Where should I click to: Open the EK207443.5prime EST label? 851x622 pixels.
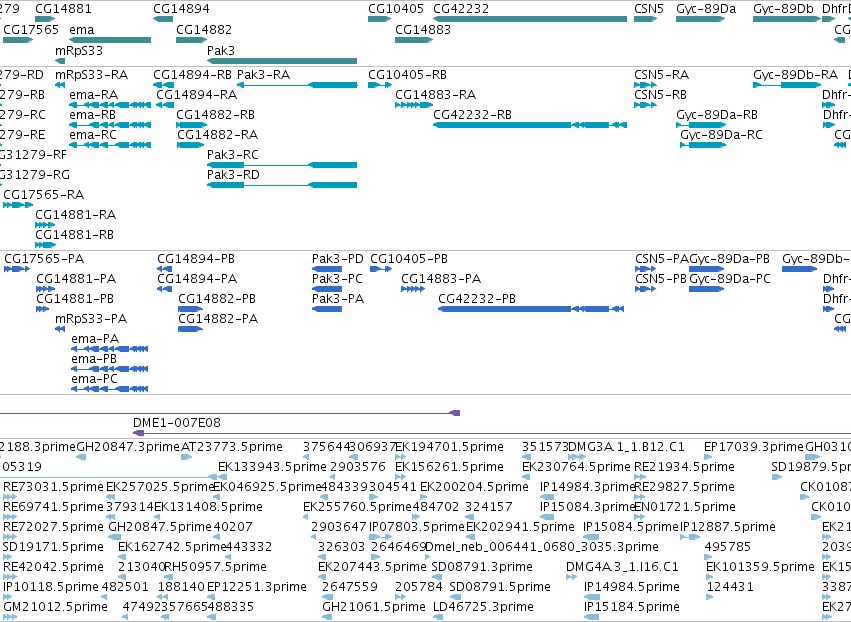pyautogui.click(x=372, y=567)
